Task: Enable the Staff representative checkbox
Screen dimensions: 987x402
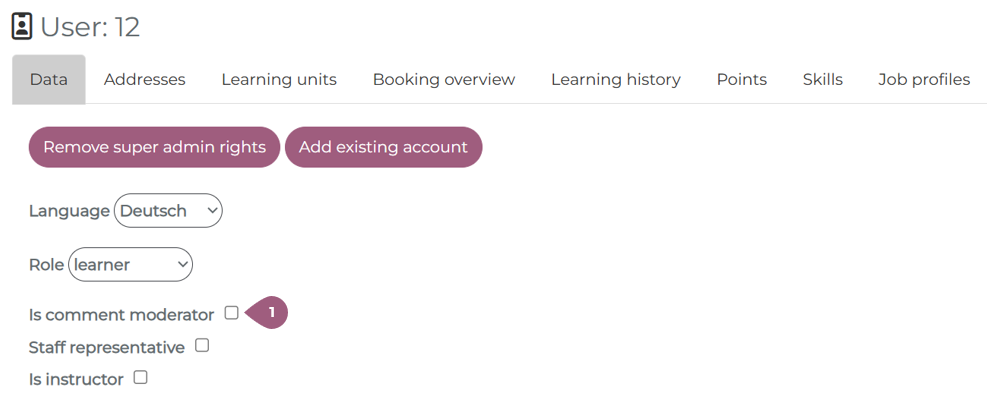Action: 202,346
